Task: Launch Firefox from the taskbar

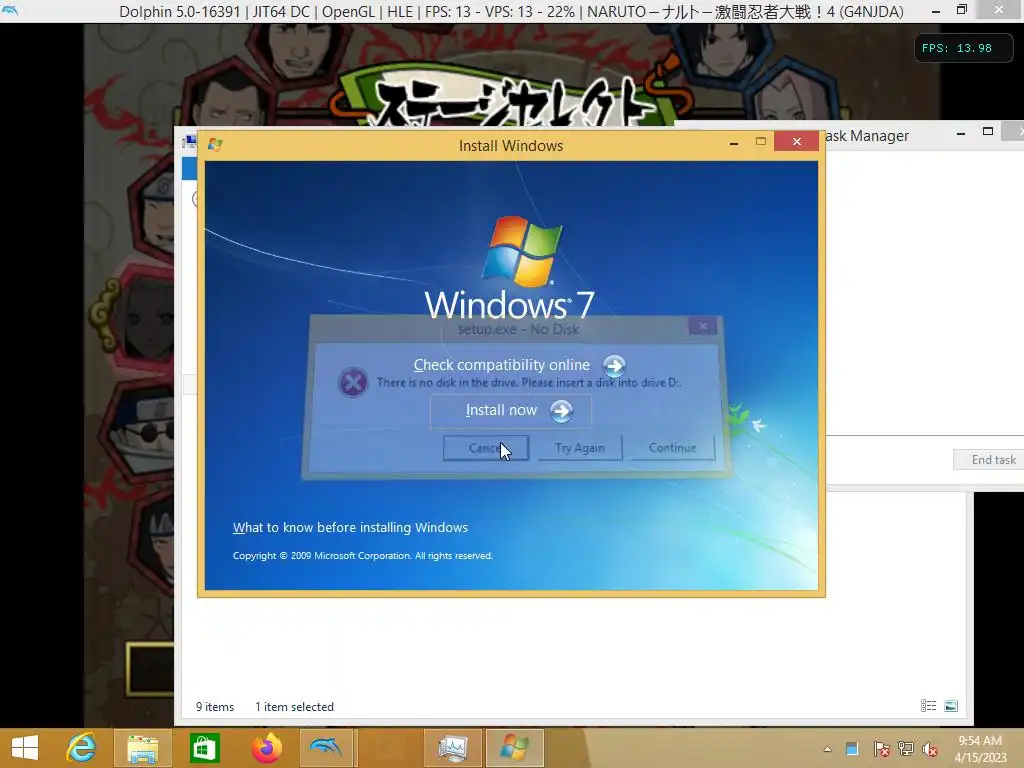Action: coord(266,748)
